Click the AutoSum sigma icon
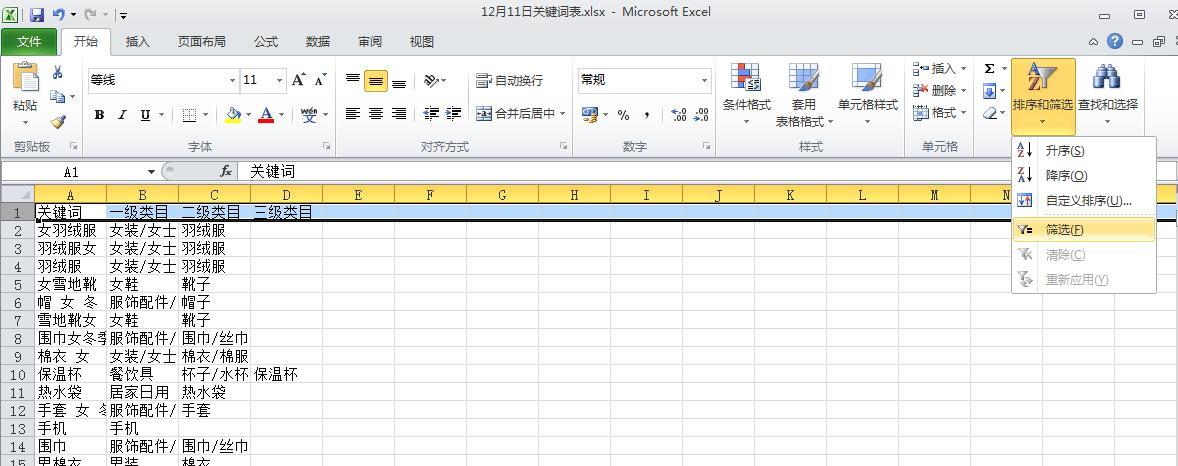 [989, 69]
